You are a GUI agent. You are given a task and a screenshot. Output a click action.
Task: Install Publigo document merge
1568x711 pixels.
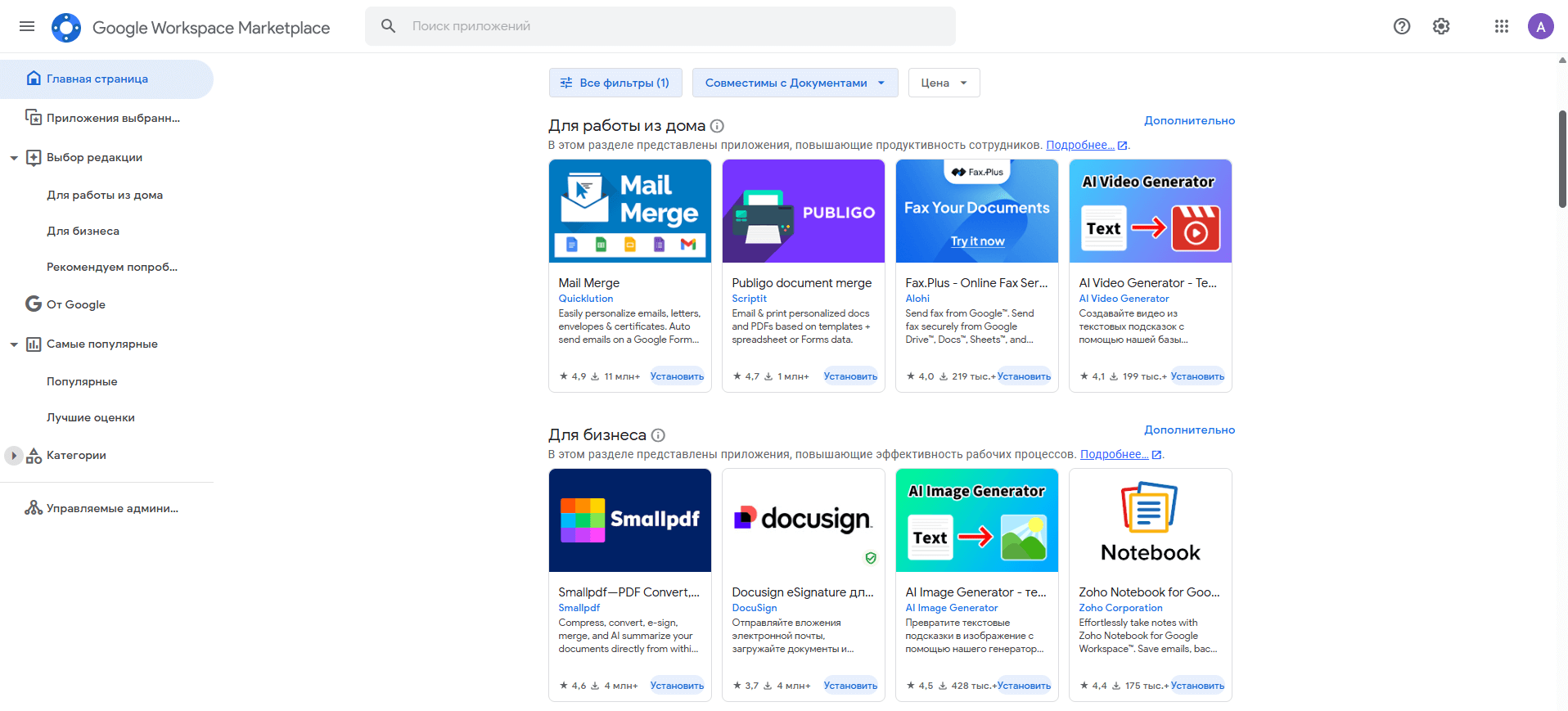850,376
